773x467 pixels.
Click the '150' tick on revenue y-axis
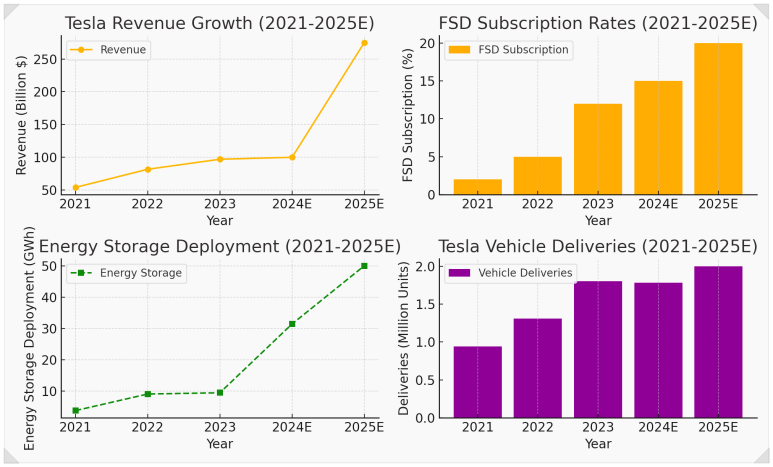[x=45, y=125]
